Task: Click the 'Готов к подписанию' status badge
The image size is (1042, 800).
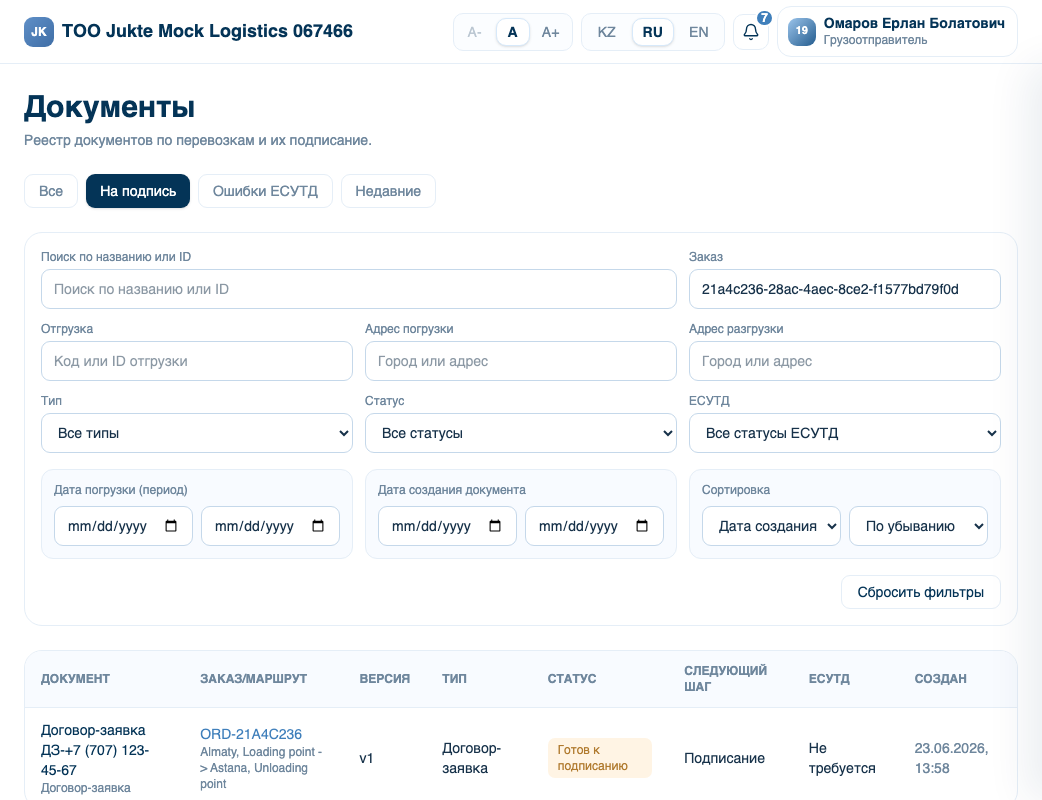Action: [x=599, y=757]
